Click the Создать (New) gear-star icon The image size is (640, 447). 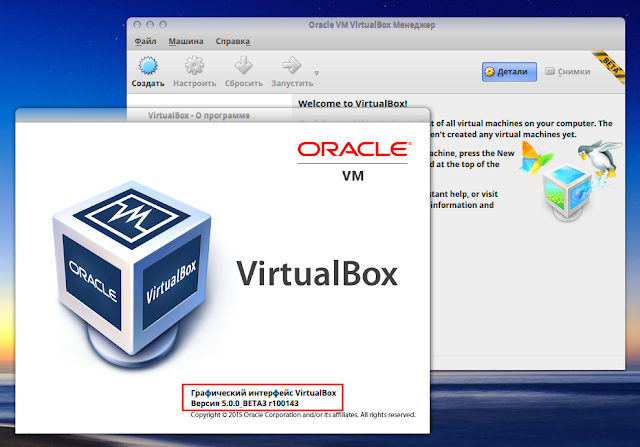[x=148, y=65]
